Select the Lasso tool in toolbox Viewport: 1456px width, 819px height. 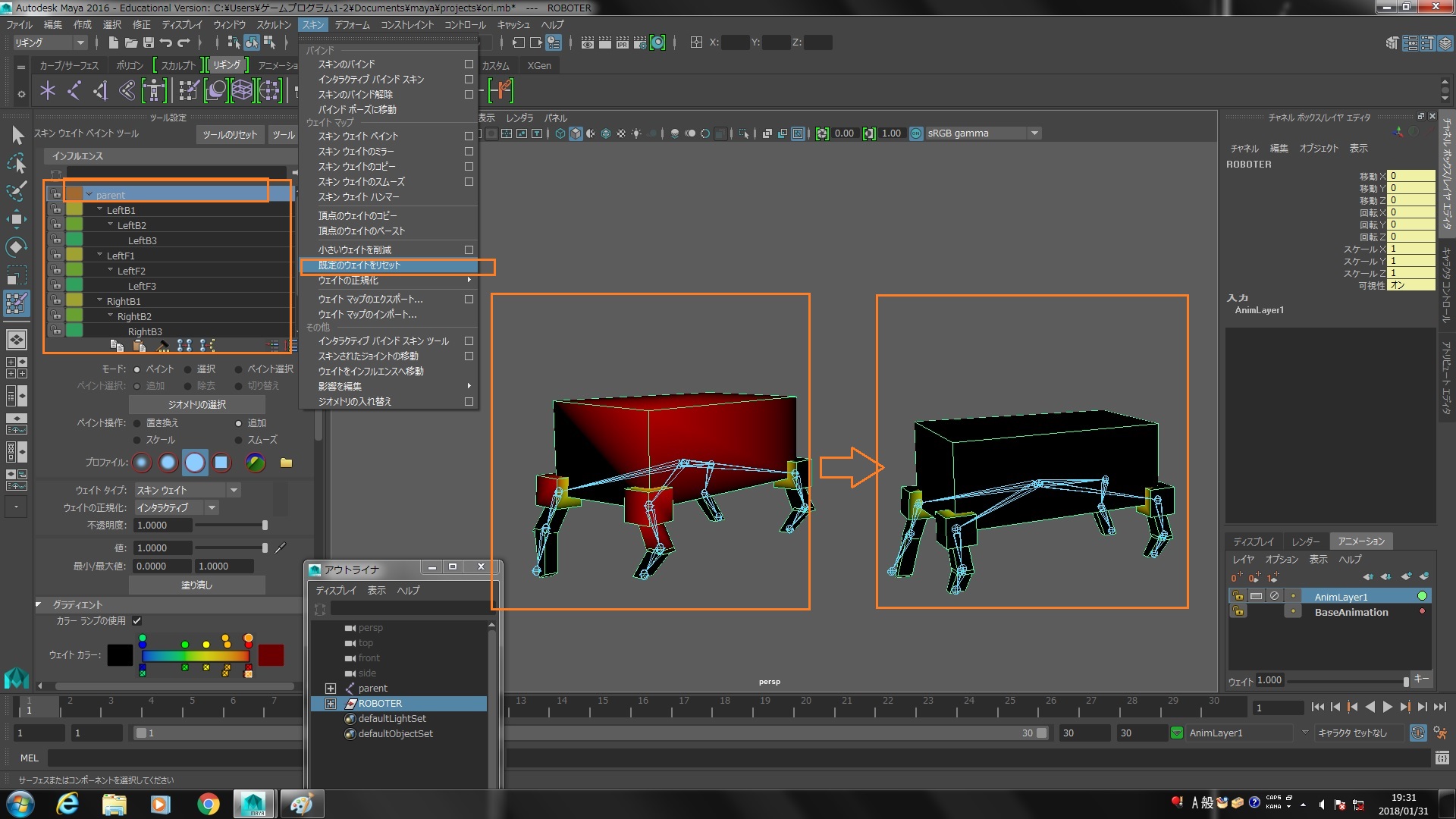coord(17,163)
